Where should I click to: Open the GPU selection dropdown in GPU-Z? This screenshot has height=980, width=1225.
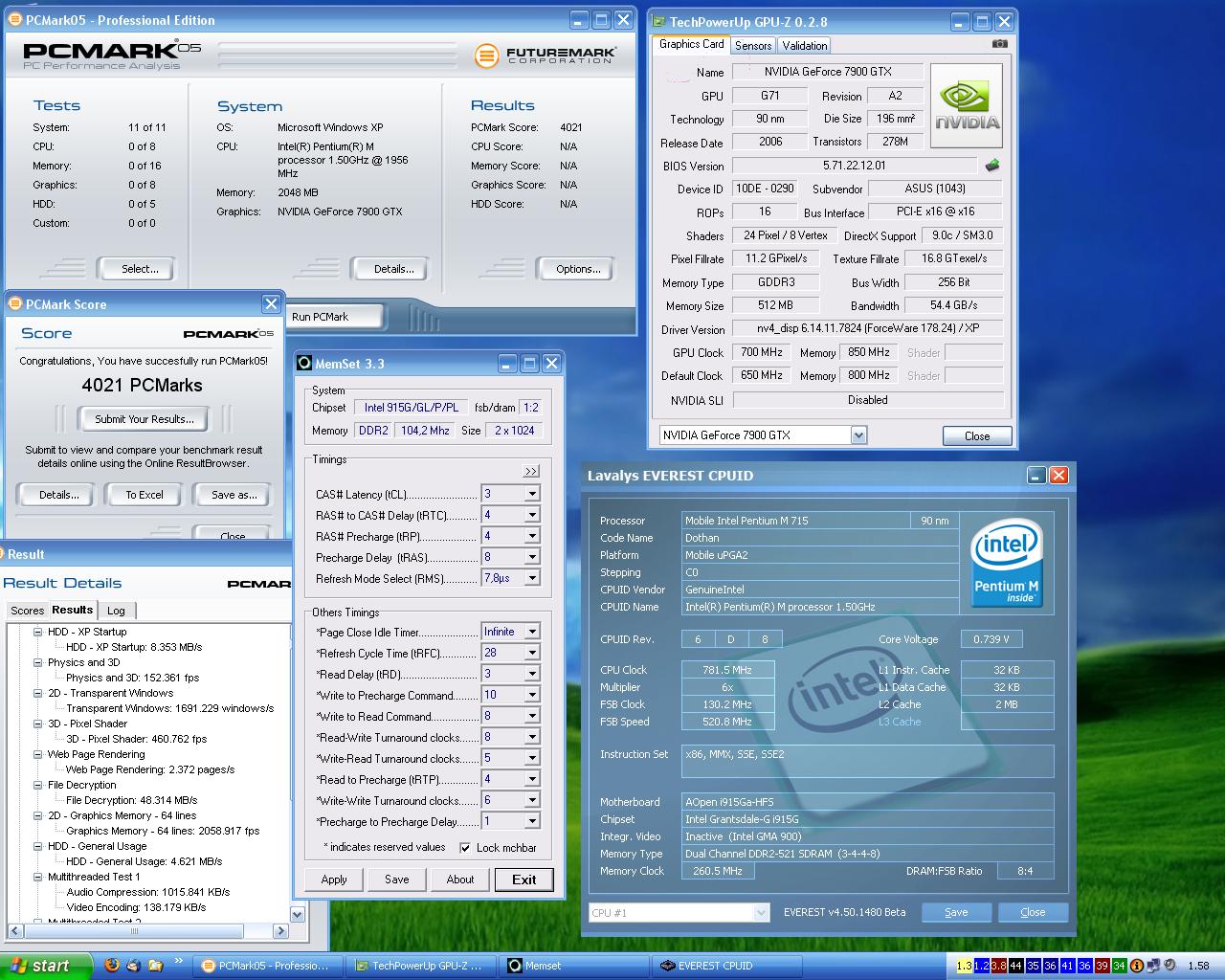(858, 435)
